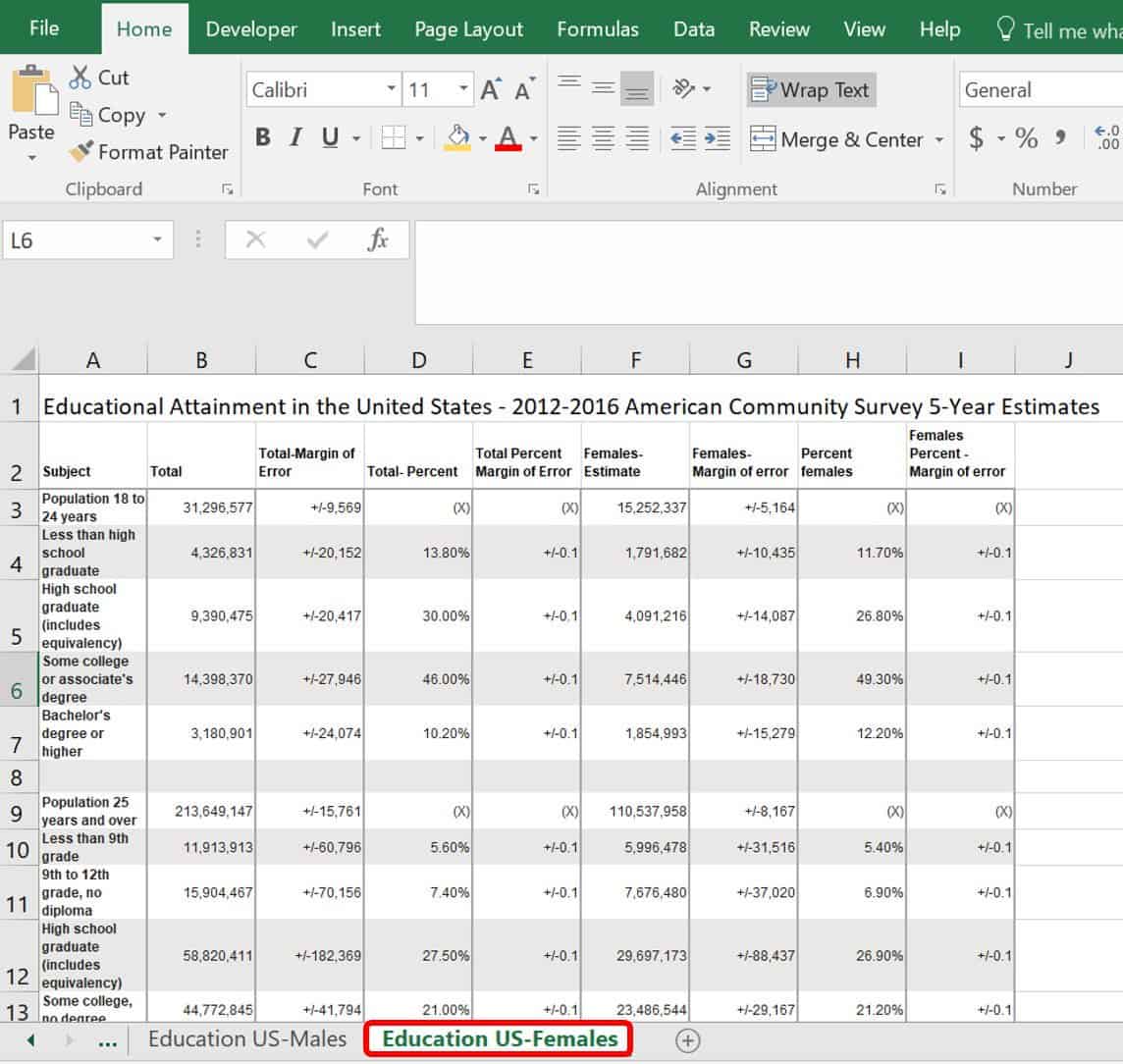Open the Calibri font name dropdown

coord(391,88)
